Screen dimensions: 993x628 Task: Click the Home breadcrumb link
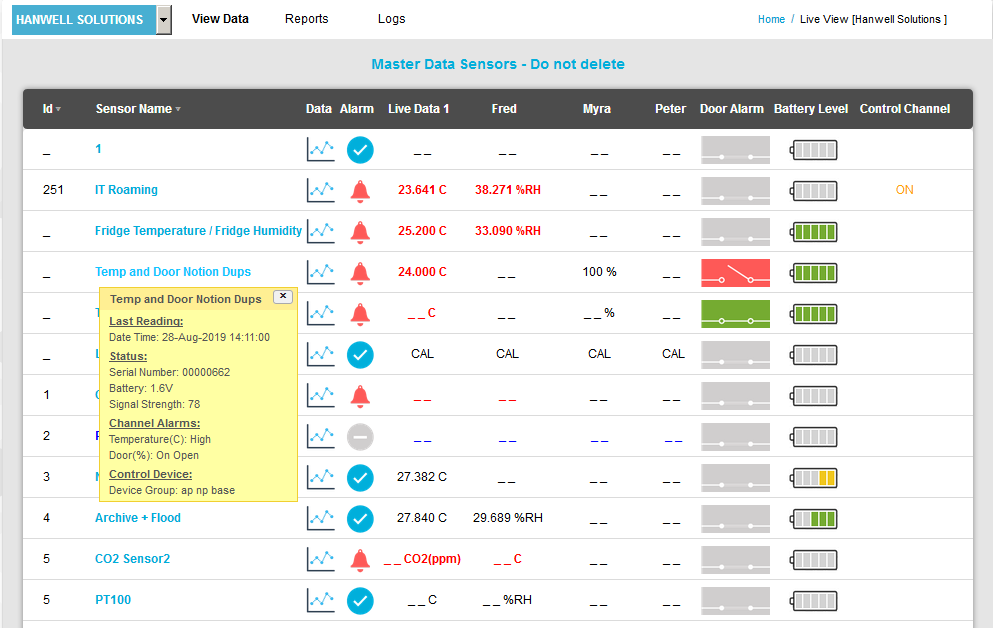point(771,19)
